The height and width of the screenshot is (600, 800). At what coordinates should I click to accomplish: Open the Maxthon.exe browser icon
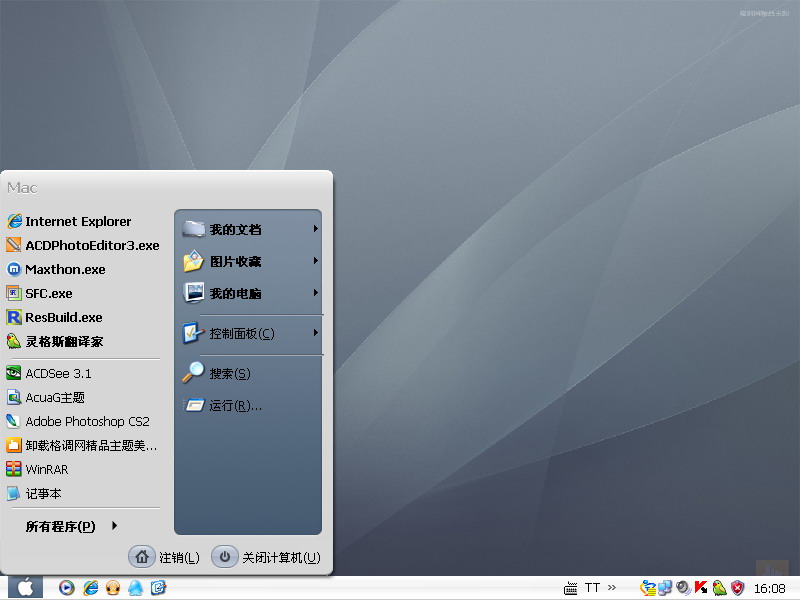click(x=14, y=269)
